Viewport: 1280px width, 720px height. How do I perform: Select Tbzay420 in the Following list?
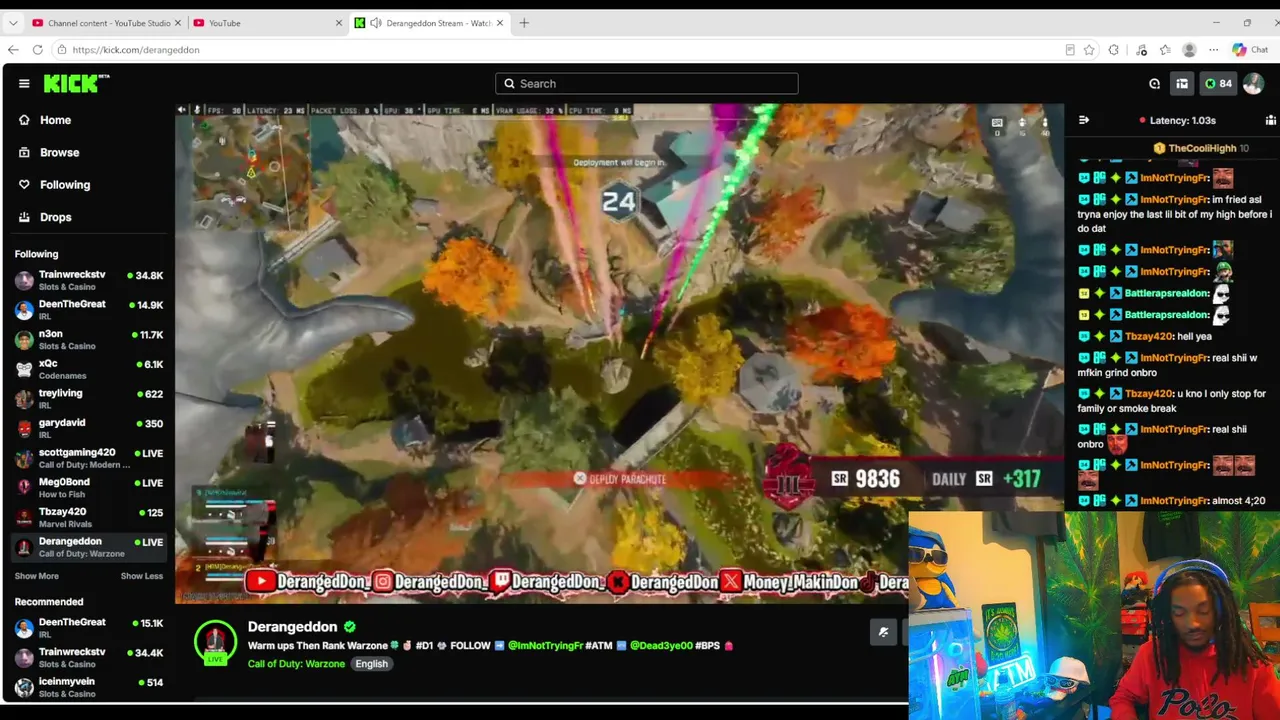click(89, 517)
